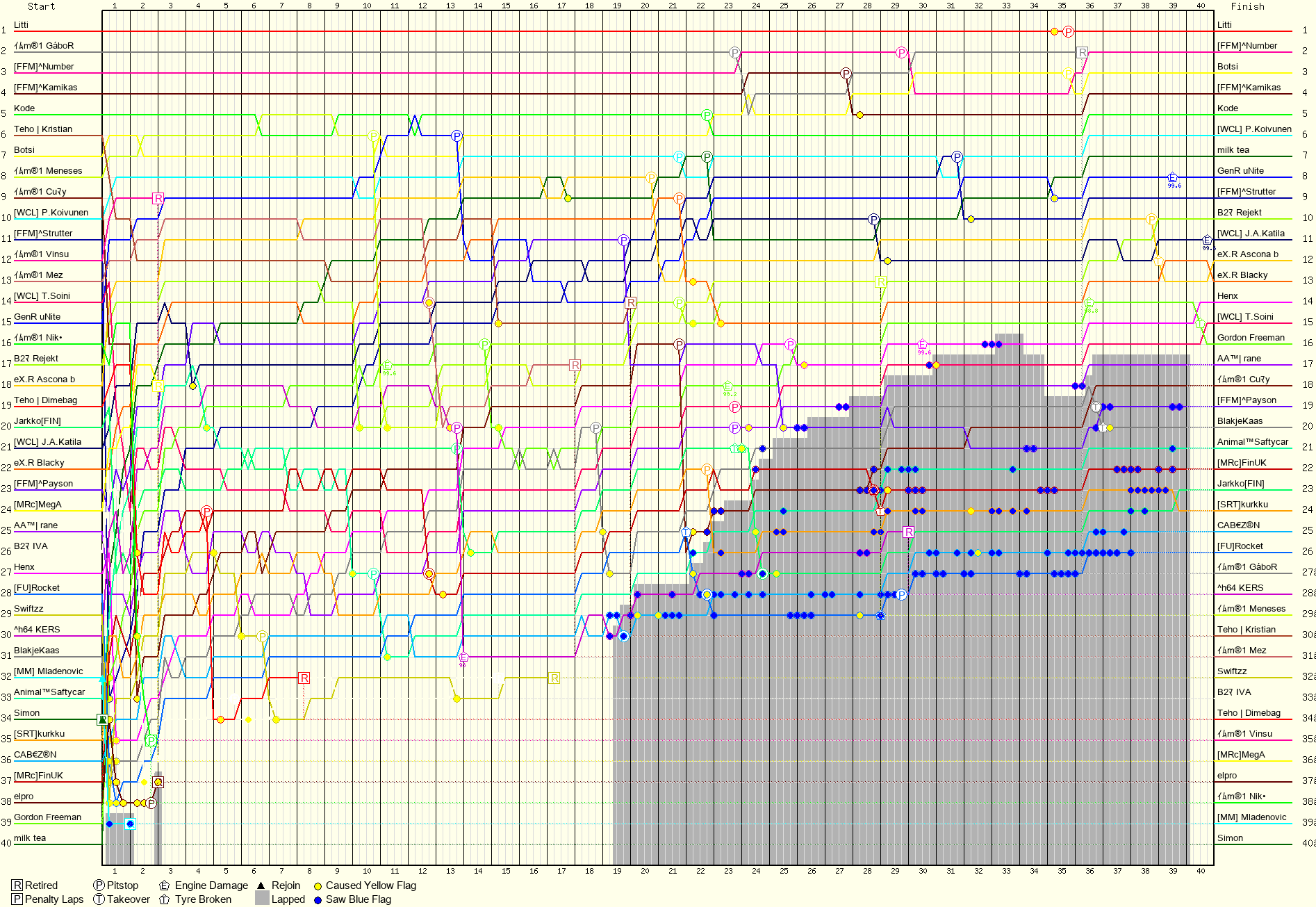This screenshot has height=907, width=1316.
Task: Click the dark red pitstop marker on lap 27
Action: pyautogui.click(x=846, y=73)
